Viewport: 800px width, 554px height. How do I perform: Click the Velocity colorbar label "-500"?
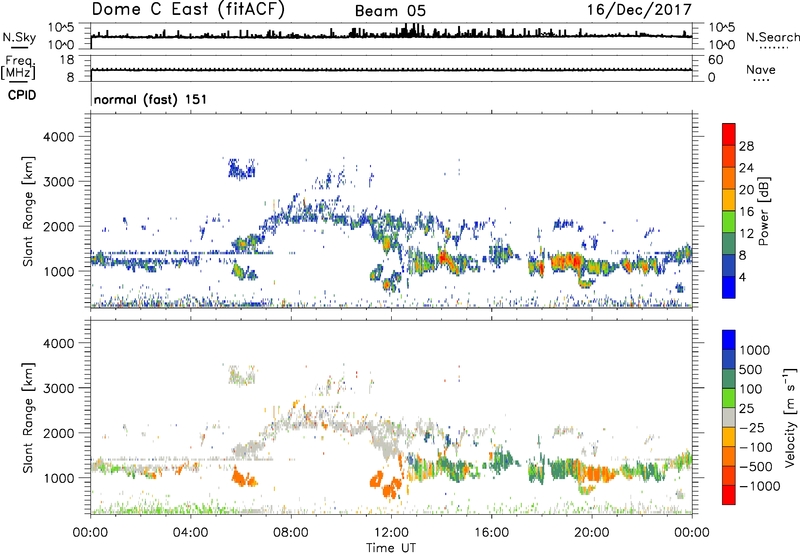pyautogui.click(x=756, y=467)
